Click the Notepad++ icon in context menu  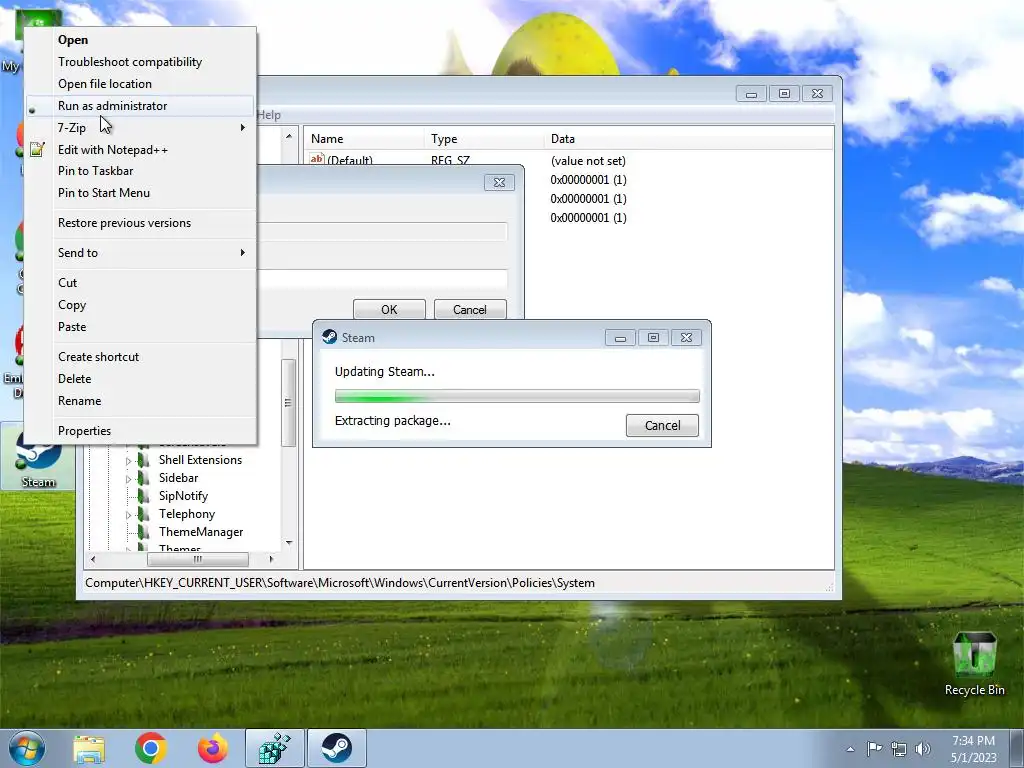click(37, 150)
